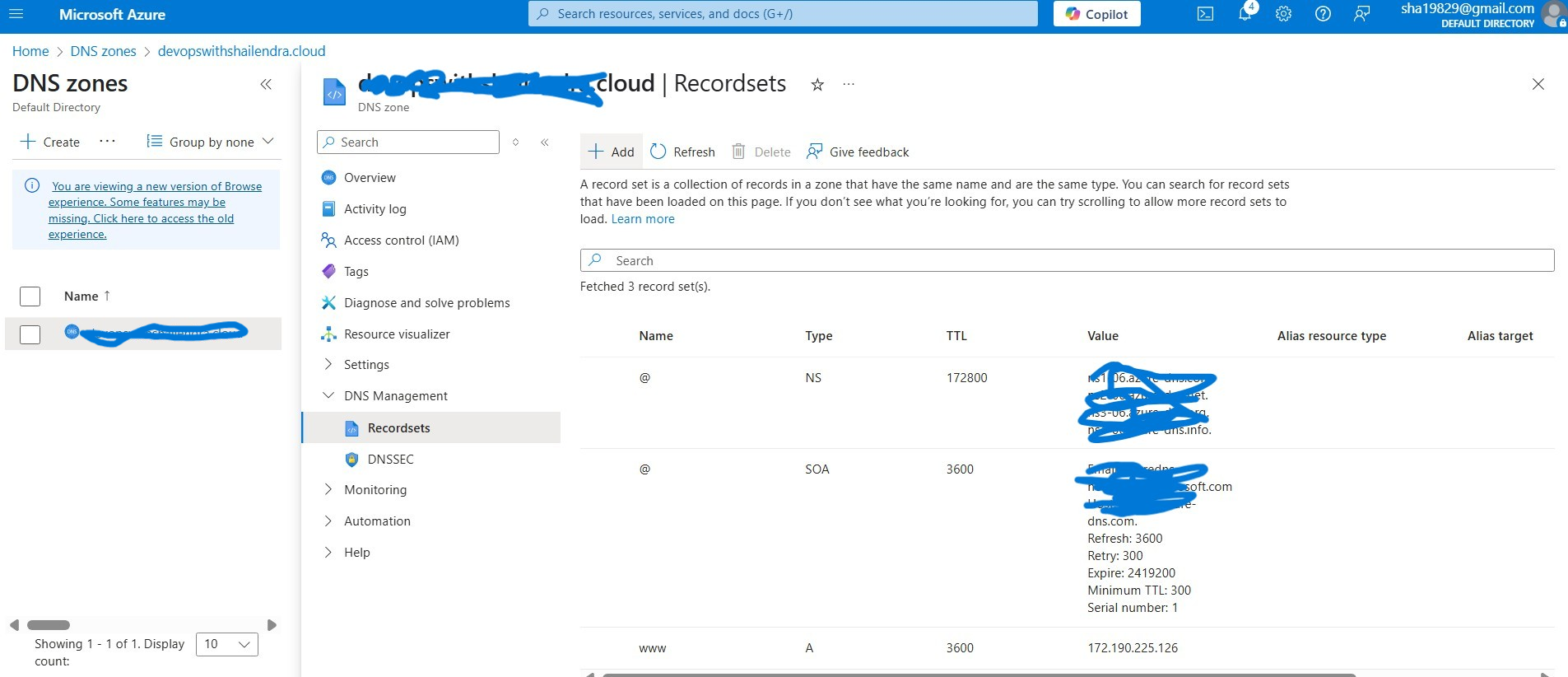This screenshot has width=1568, height=677.
Task: Sort records by the Type column header
Action: point(819,336)
